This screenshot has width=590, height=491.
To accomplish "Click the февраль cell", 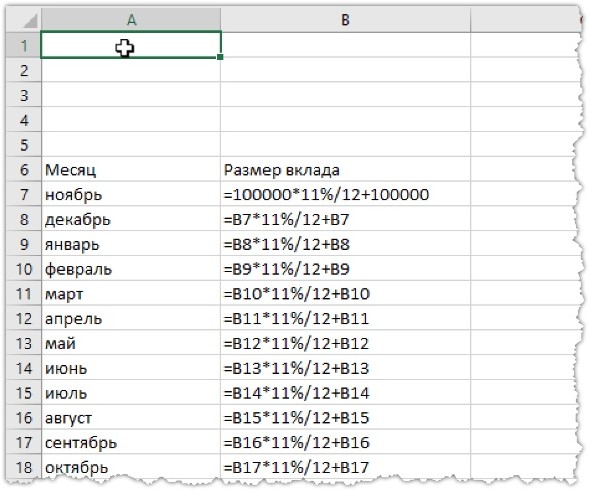I will click(131, 269).
